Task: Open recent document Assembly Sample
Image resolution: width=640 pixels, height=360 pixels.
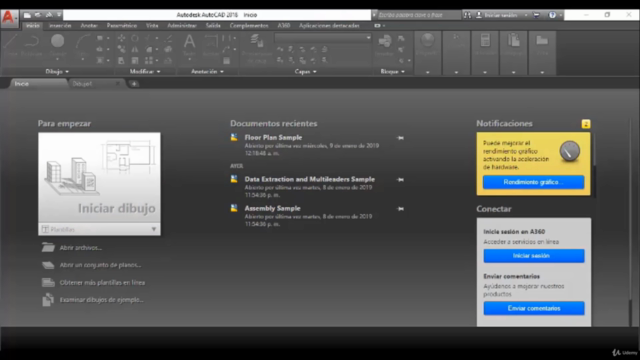Action: click(272, 208)
